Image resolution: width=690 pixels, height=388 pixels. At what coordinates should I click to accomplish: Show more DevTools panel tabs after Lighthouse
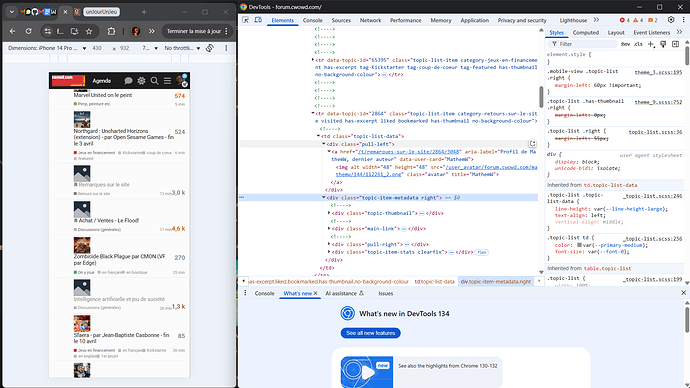[596, 20]
